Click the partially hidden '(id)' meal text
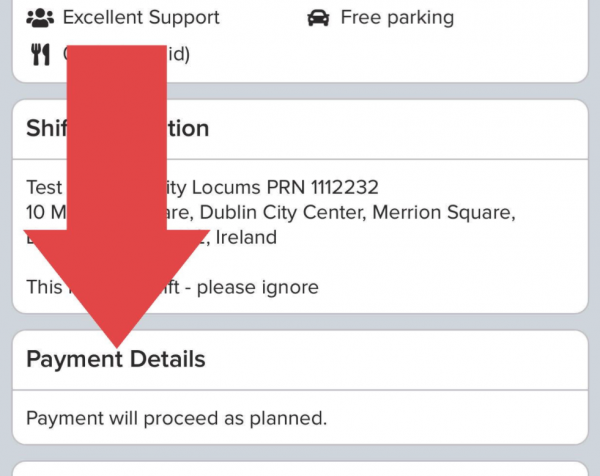The width and height of the screenshot is (600, 476). tap(179, 54)
